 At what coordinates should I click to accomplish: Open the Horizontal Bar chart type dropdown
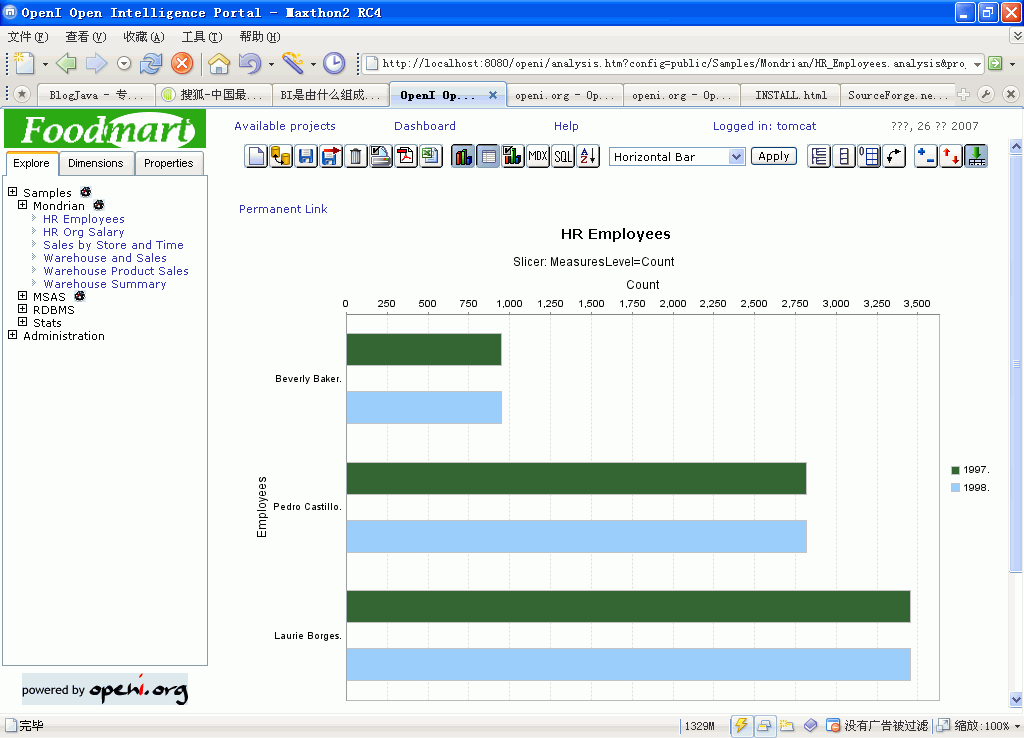[677, 157]
